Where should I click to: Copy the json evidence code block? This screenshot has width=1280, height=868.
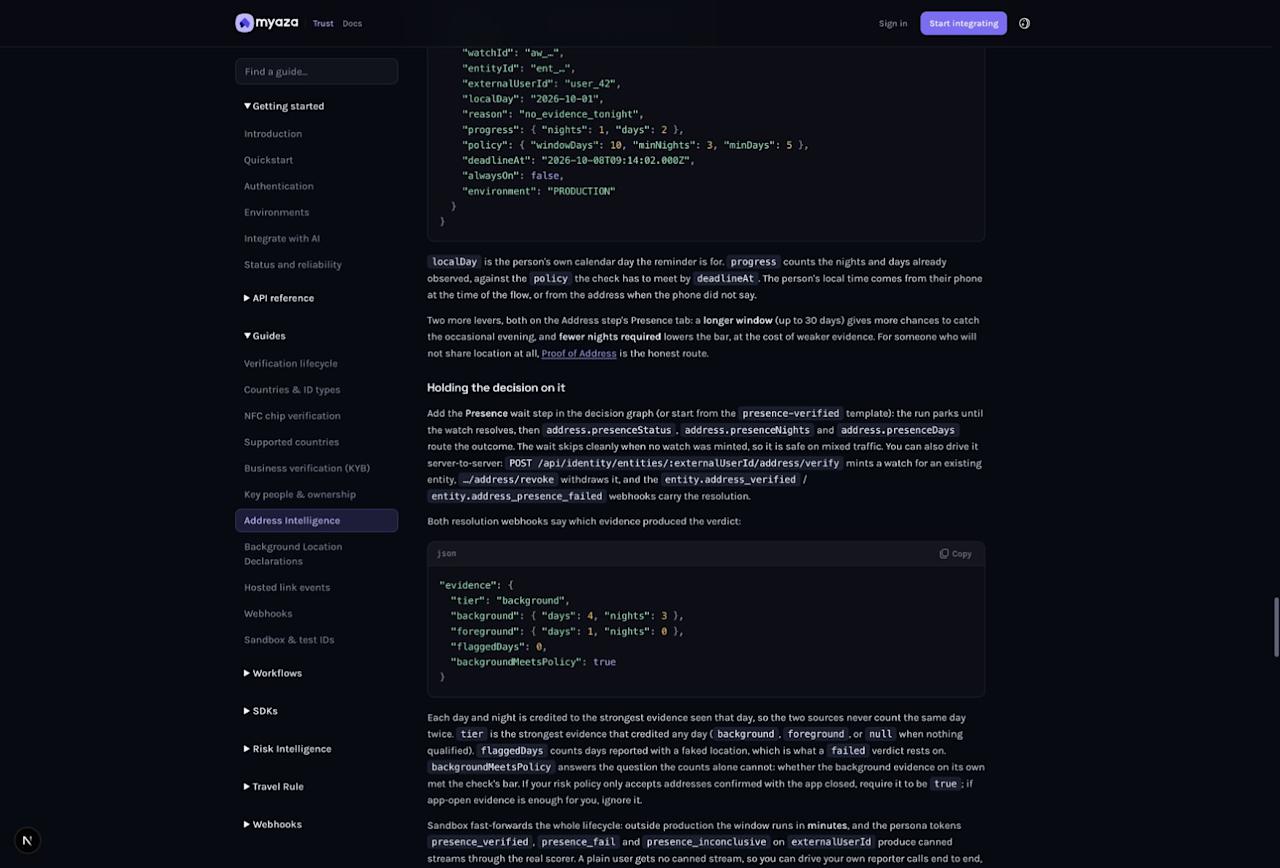[955, 553]
